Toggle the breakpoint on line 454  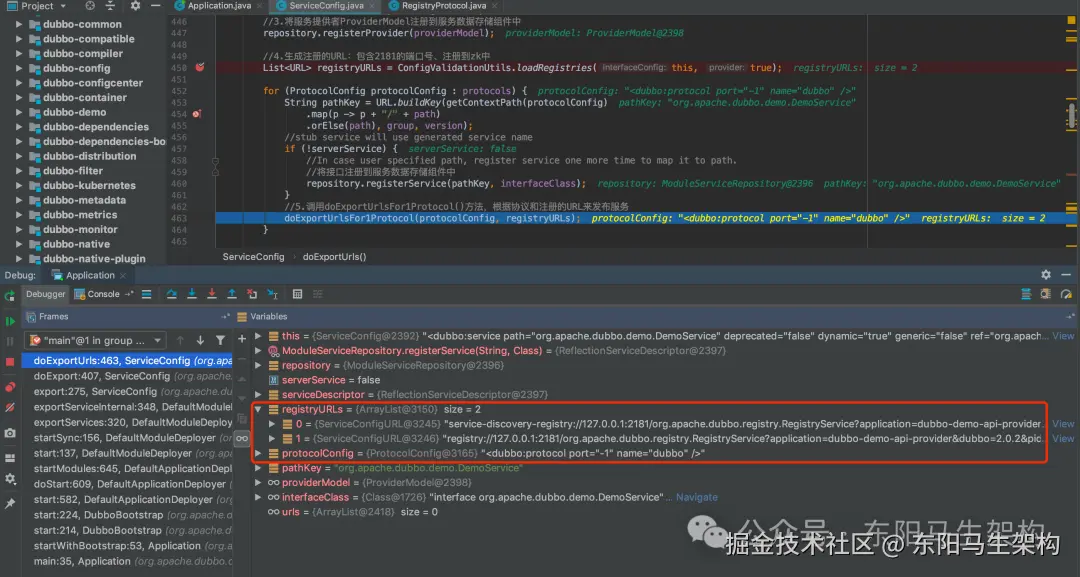click(x=197, y=114)
